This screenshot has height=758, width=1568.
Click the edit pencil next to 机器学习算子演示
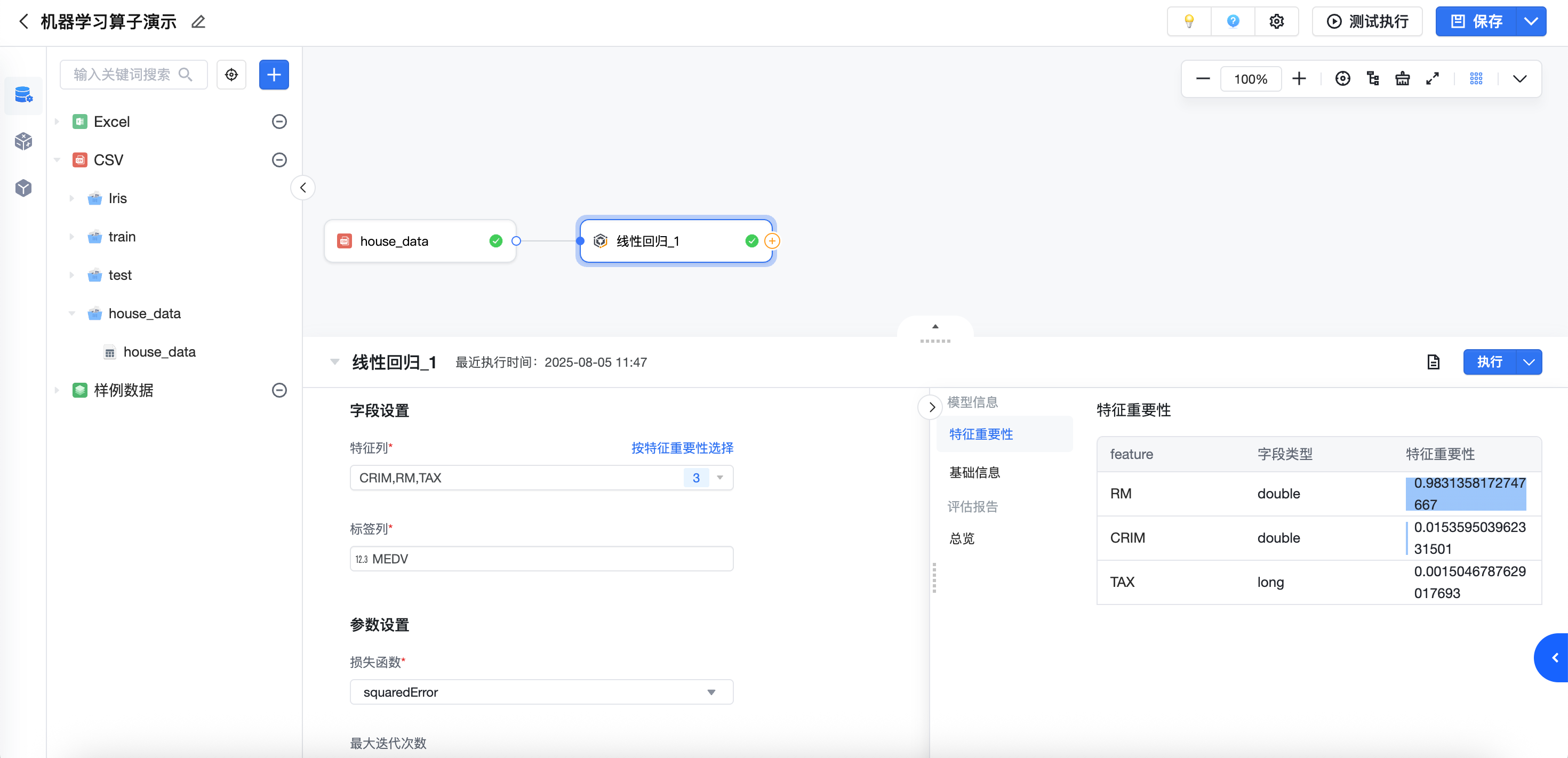click(x=198, y=22)
